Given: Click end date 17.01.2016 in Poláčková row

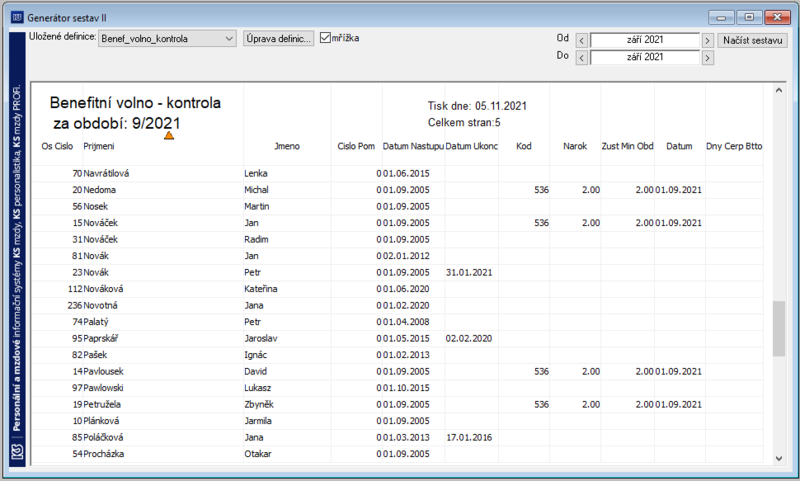Looking at the screenshot, I should click(469, 437).
